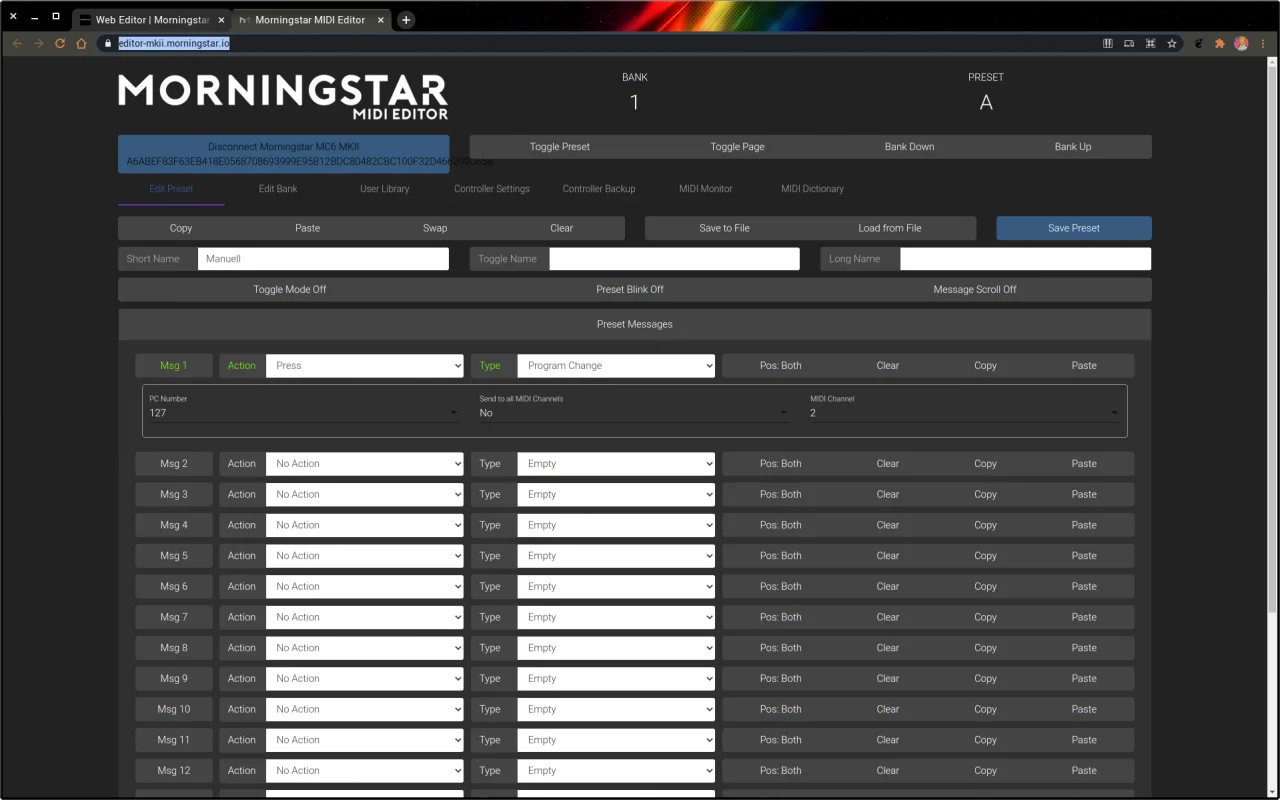Click the browser profile avatar icon
Image resolution: width=1280 pixels, height=800 pixels.
pos(1241,44)
